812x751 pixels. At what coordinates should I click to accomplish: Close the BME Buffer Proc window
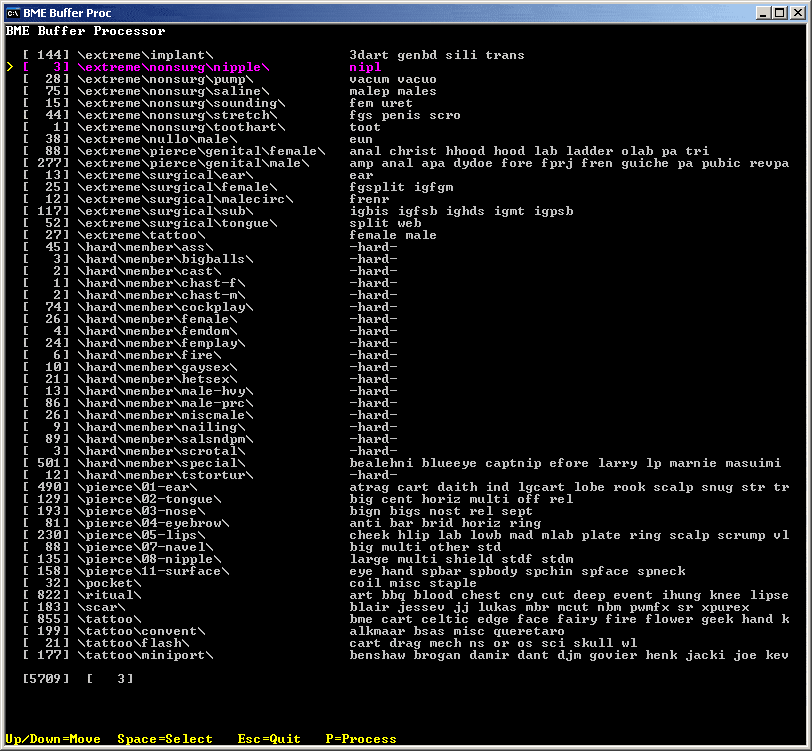(797, 13)
